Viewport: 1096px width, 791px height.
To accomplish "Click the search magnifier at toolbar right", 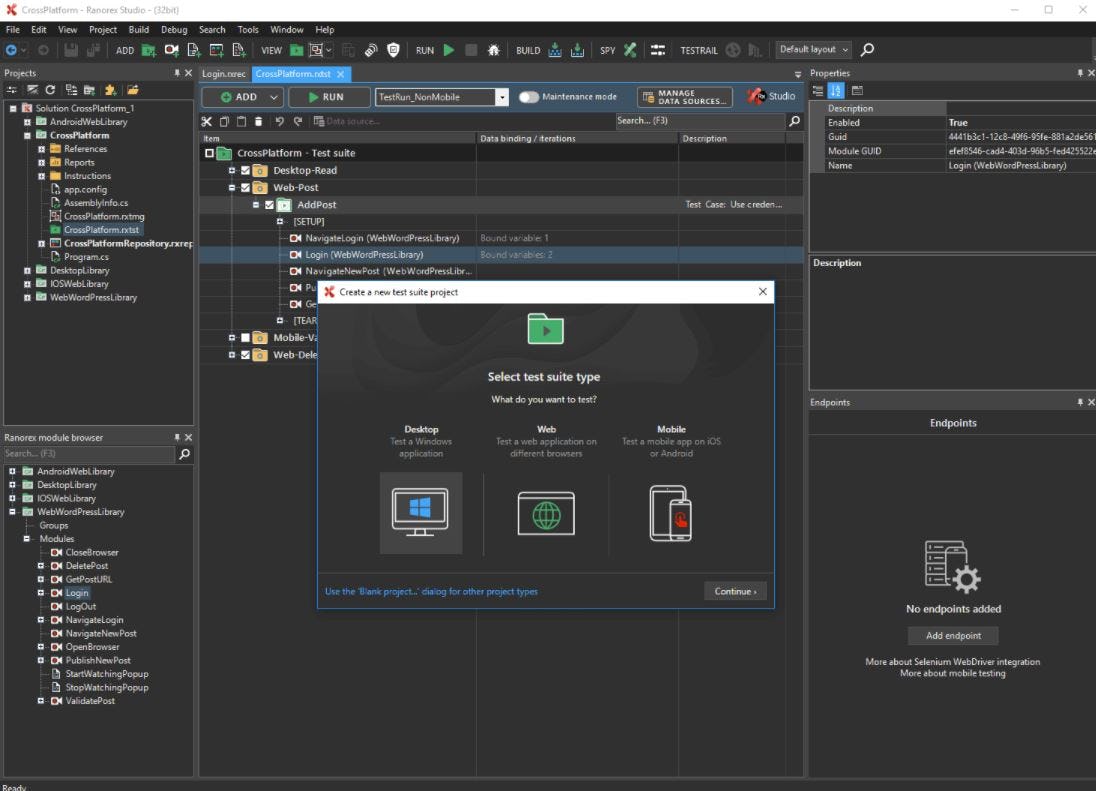I will tap(866, 49).
